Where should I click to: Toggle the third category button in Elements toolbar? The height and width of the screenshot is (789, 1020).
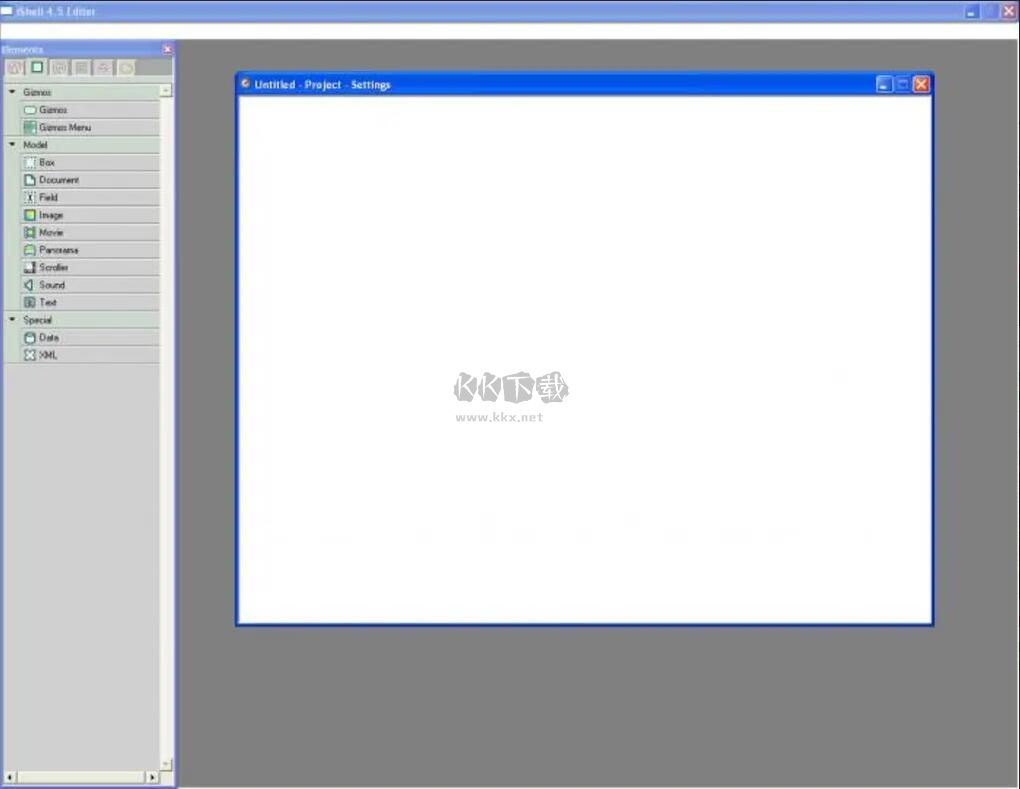(58, 67)
